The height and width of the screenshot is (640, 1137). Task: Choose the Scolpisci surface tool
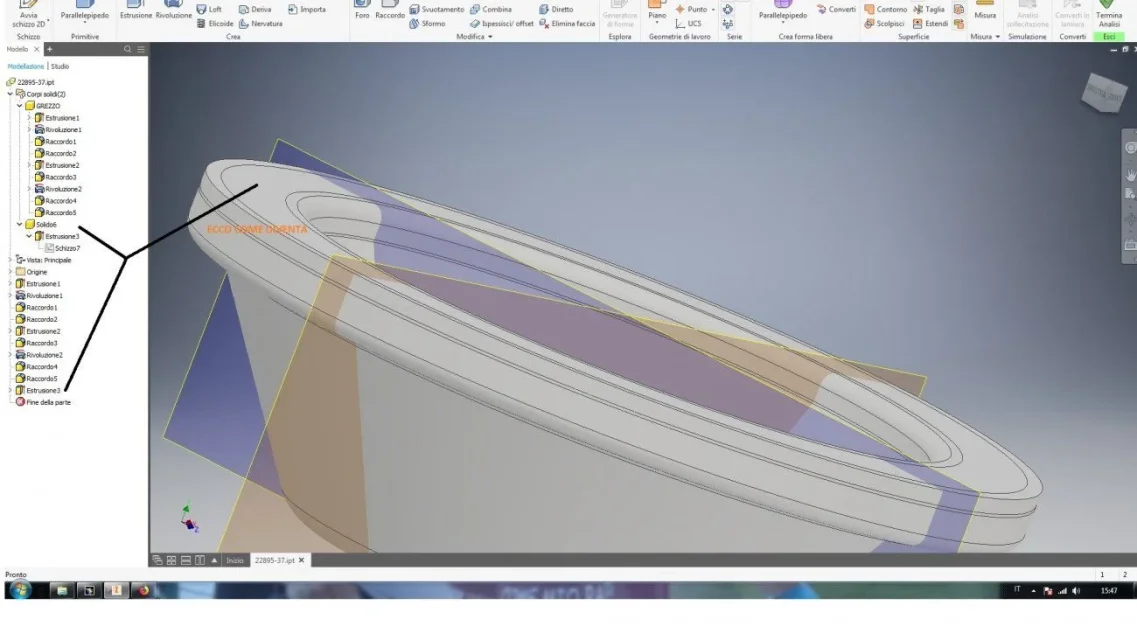coord(883,24)
